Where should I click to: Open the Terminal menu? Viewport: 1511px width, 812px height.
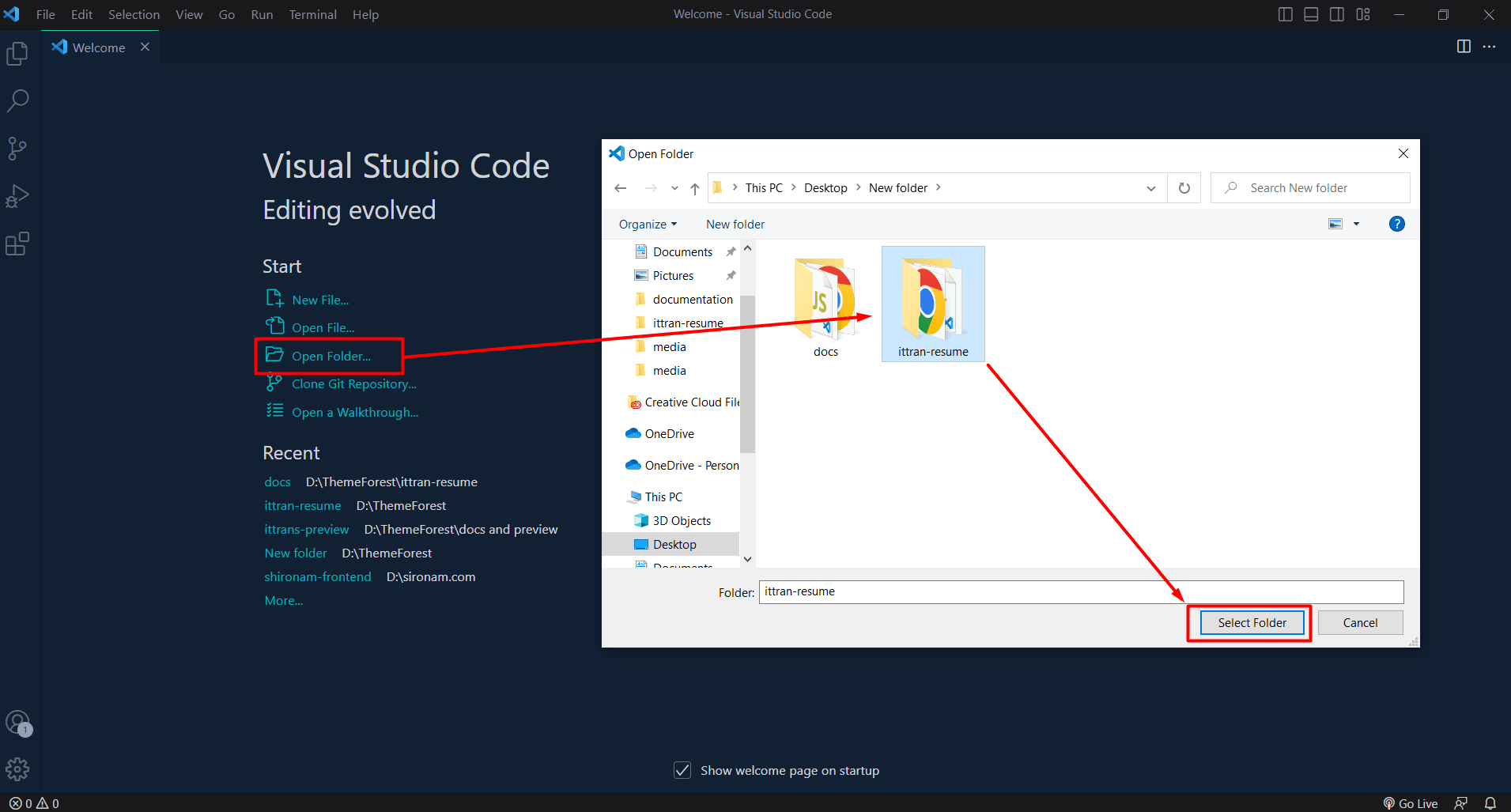pyautogui.click(x=312, y=14)
